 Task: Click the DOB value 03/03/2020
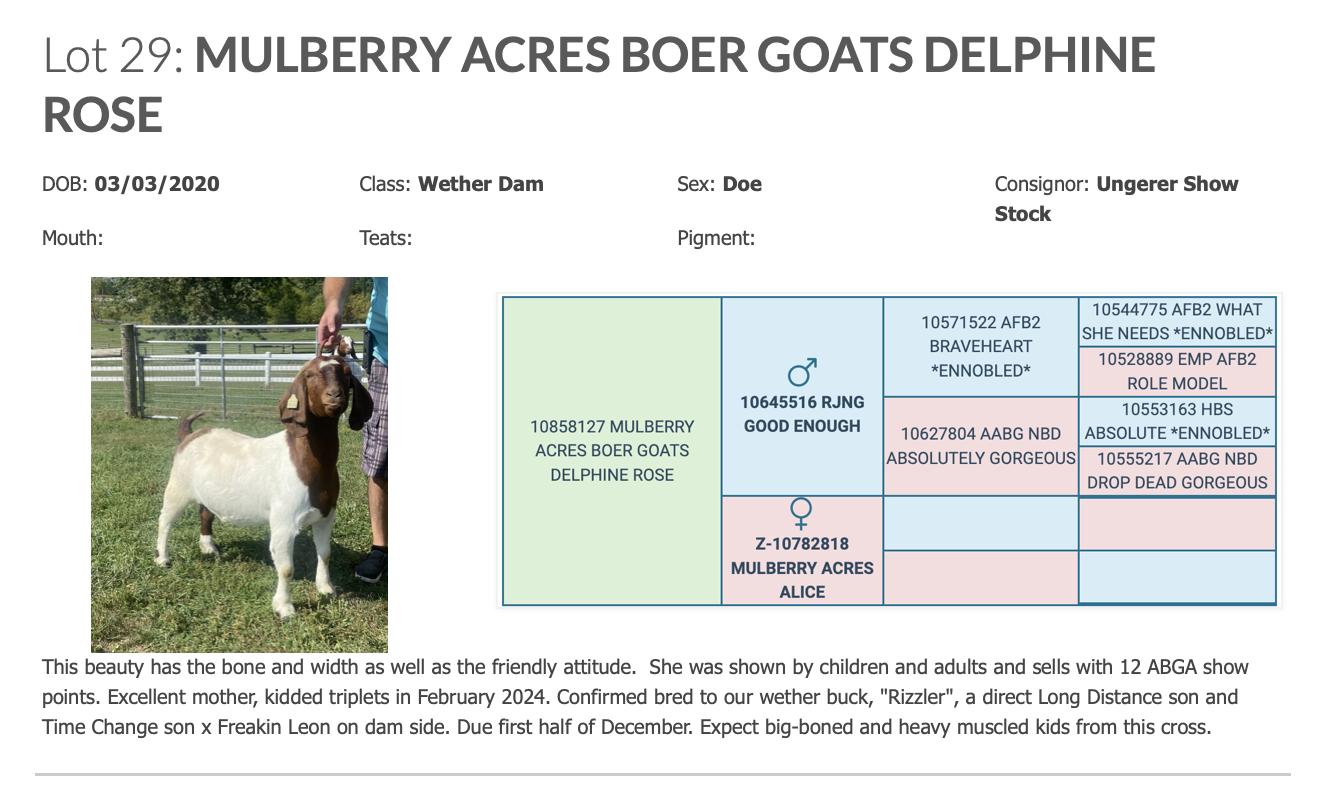[x=157, y=184]
